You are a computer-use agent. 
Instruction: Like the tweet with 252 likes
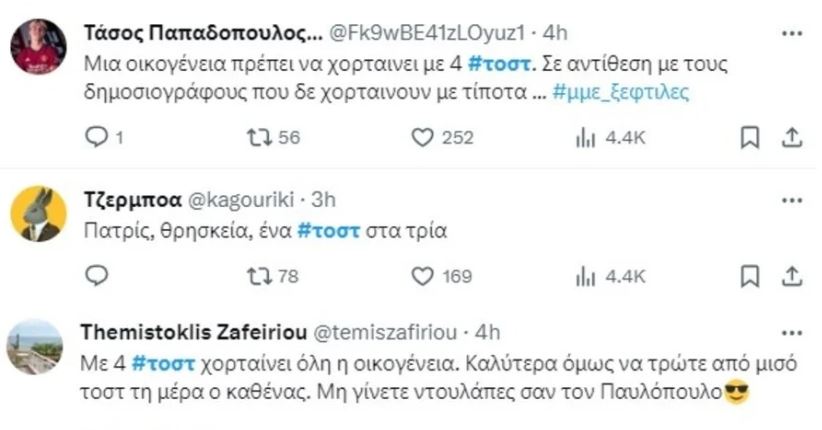(423, 138)
